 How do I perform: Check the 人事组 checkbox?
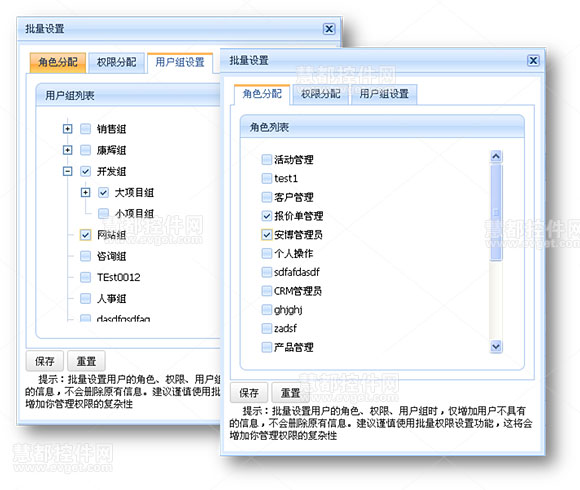click(x=85, y=298)
